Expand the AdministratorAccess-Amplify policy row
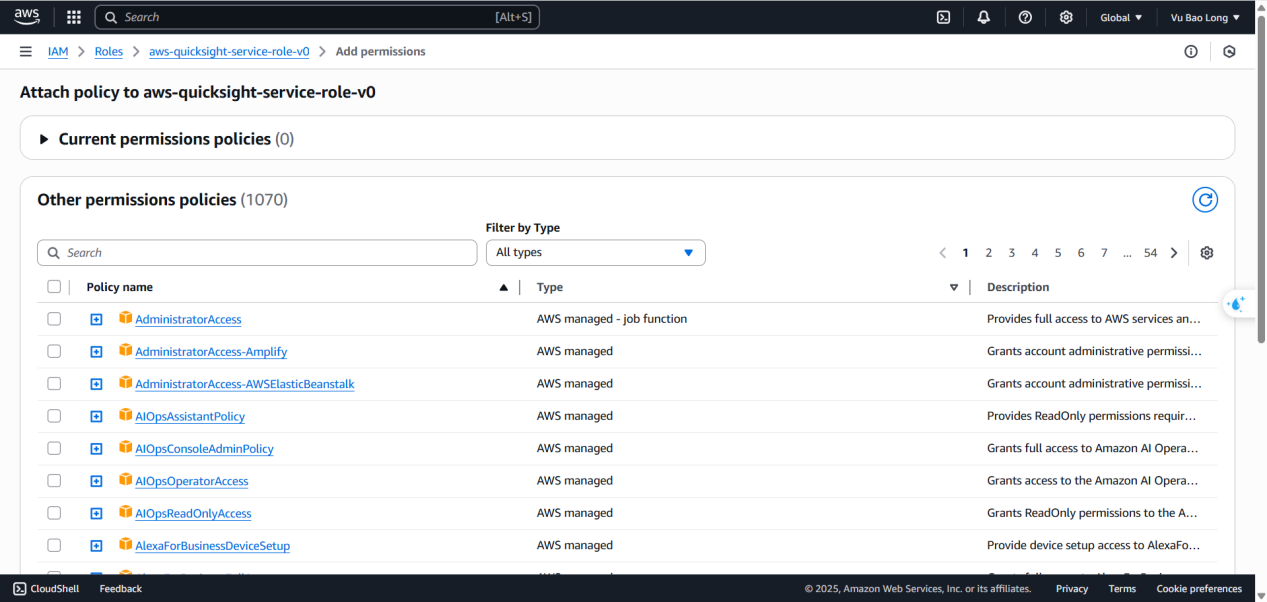 coord(96,352)
